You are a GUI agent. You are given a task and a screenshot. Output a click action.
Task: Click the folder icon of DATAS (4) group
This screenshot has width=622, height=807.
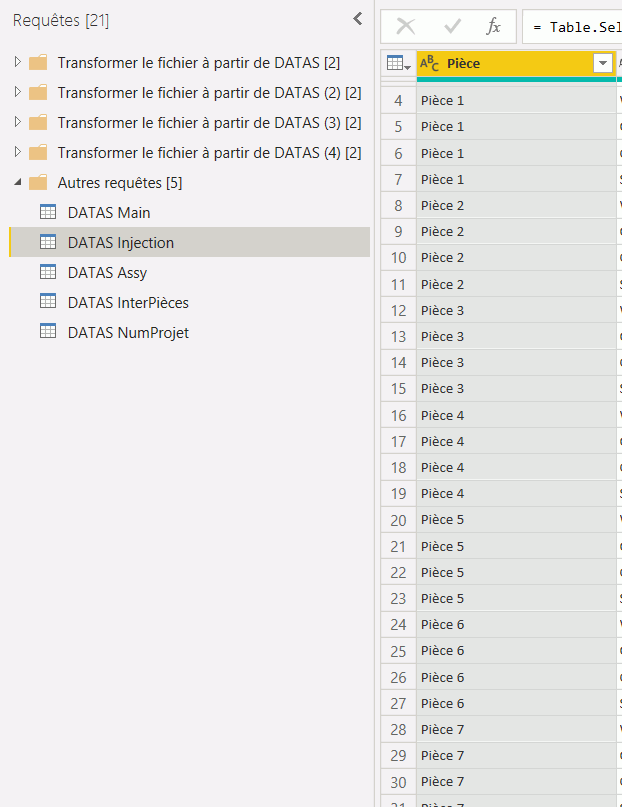[38, 152]
